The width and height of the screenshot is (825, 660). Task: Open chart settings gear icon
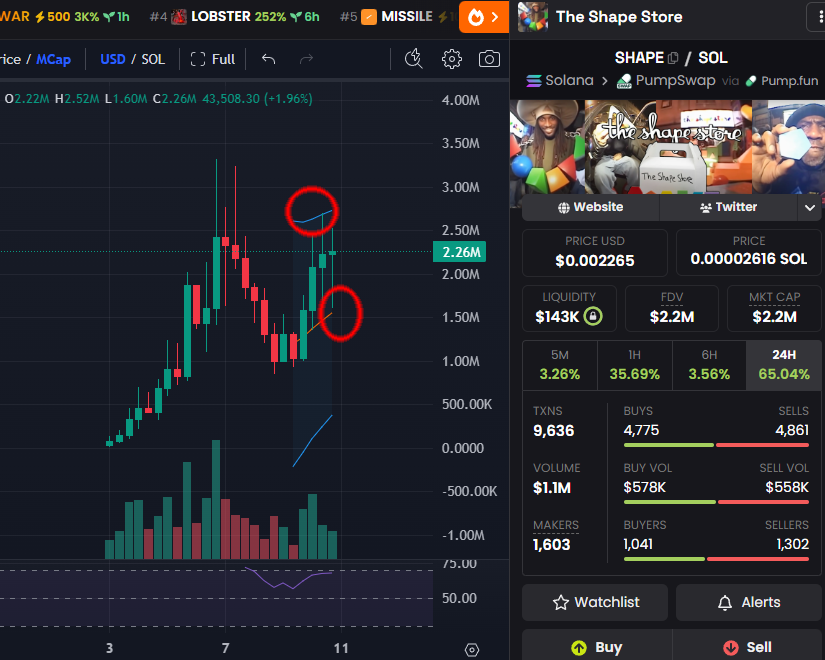coord(451,59)
